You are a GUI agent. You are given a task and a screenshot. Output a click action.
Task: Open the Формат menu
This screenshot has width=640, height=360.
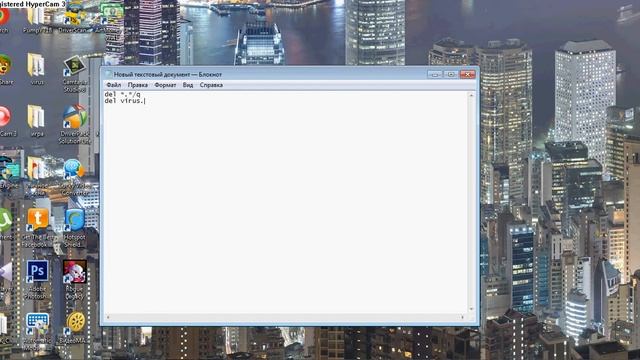point(165,85)
